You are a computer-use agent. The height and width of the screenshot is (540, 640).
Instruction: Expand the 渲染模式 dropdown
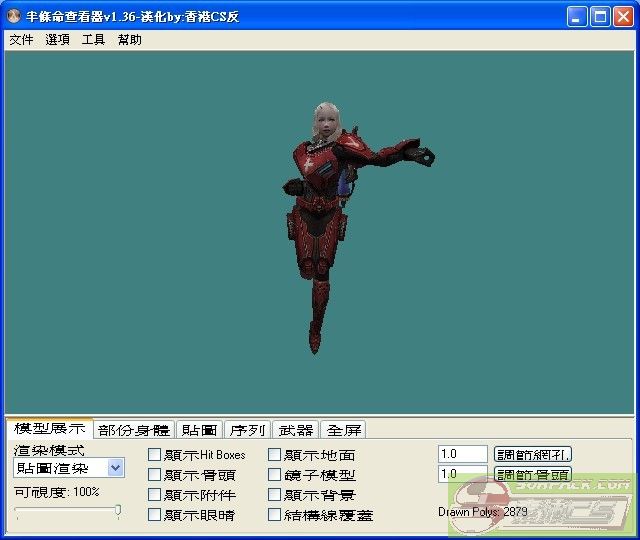click(116, 468)
